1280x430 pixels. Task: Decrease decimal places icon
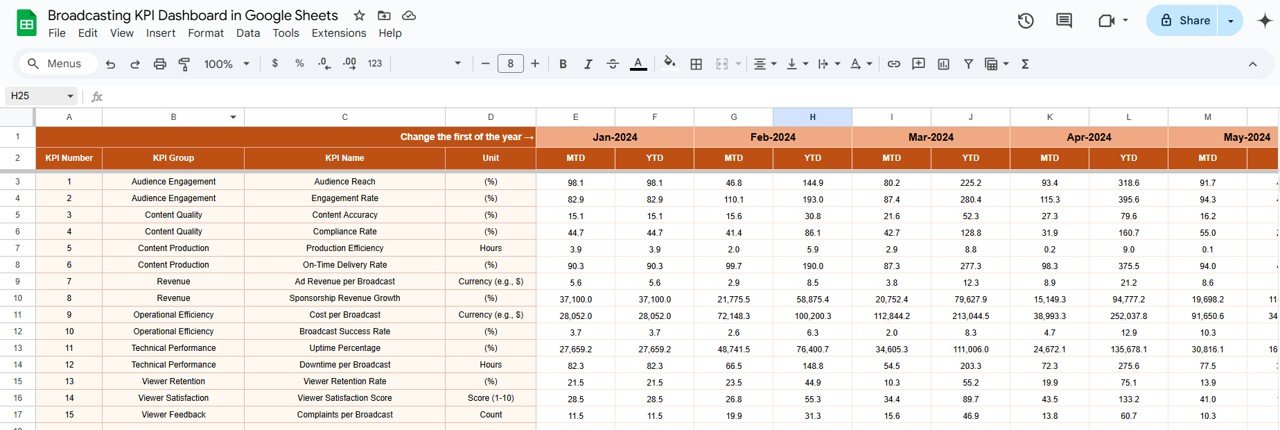point(324,64)
